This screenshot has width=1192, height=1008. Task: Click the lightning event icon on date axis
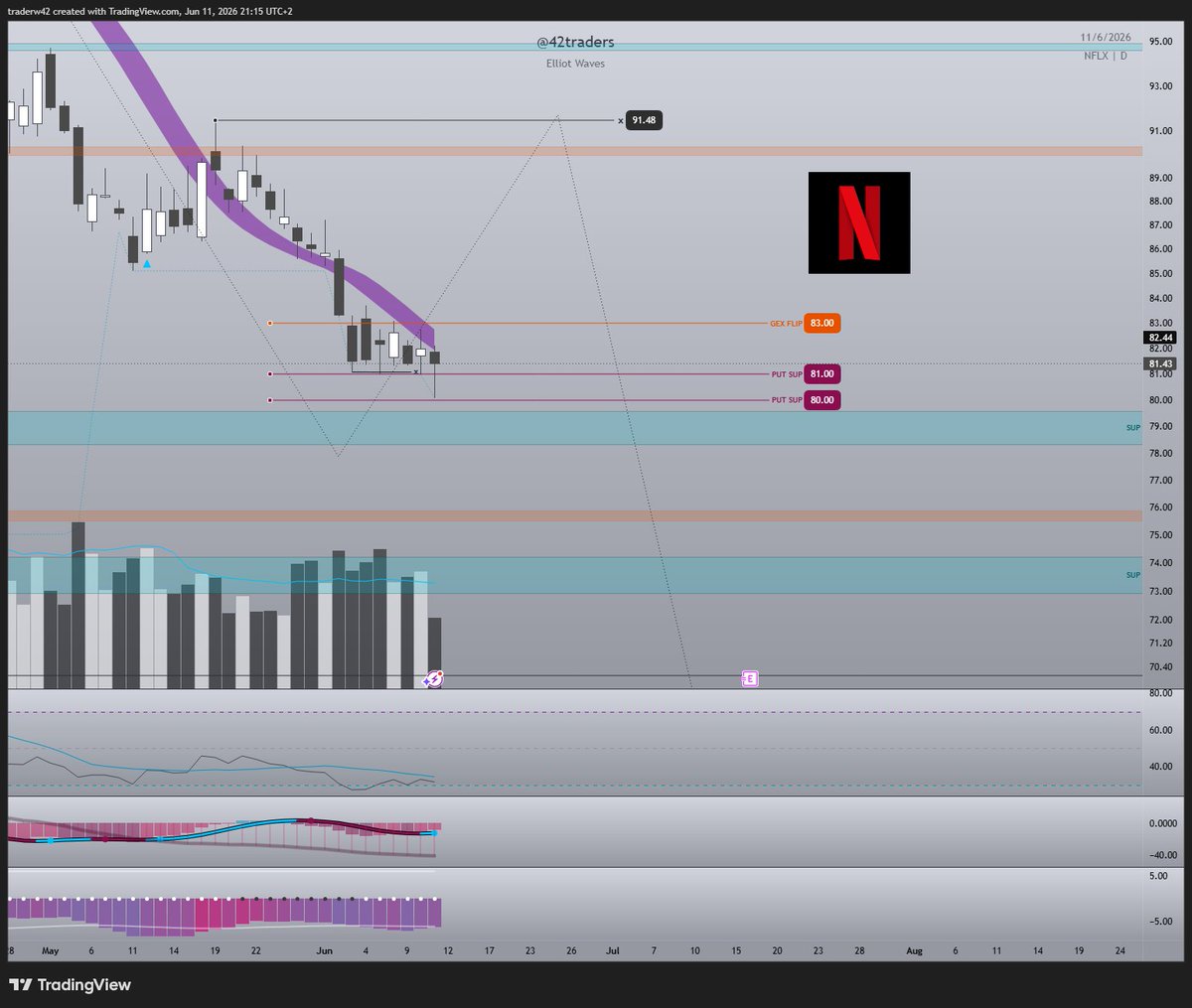[x=433, y=679]
